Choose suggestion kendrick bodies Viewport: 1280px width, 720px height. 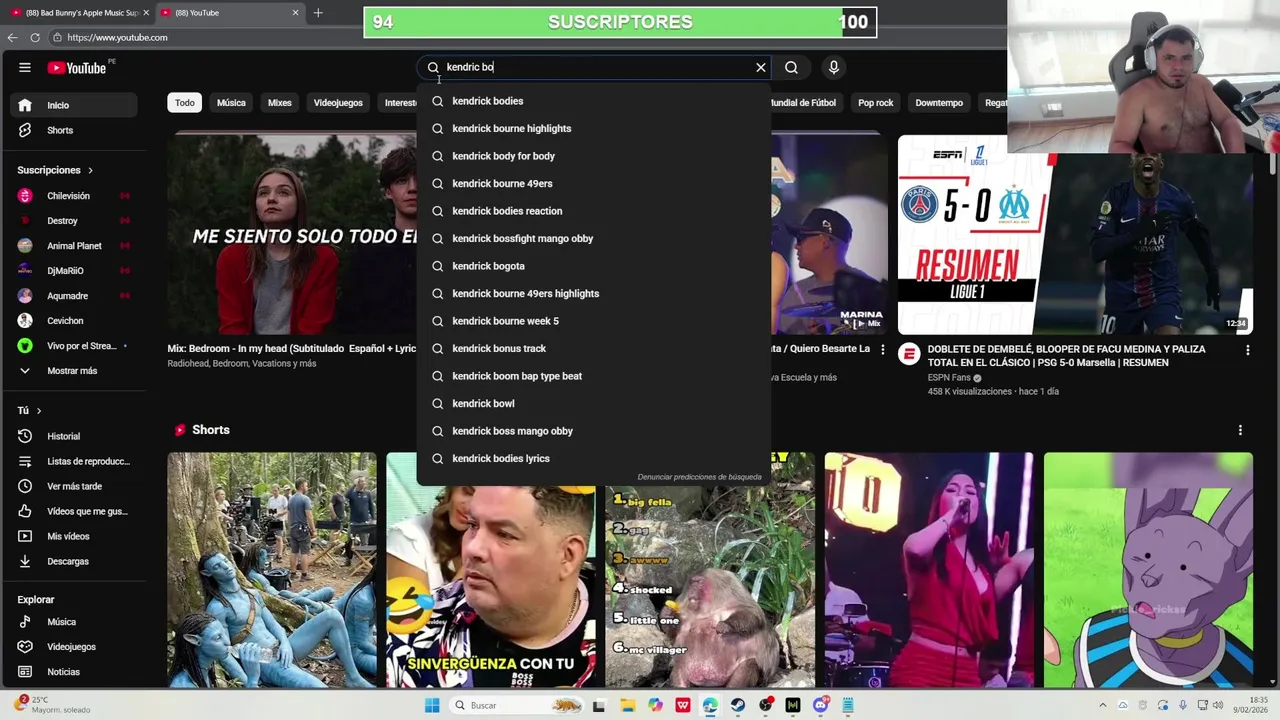[594, 101]
